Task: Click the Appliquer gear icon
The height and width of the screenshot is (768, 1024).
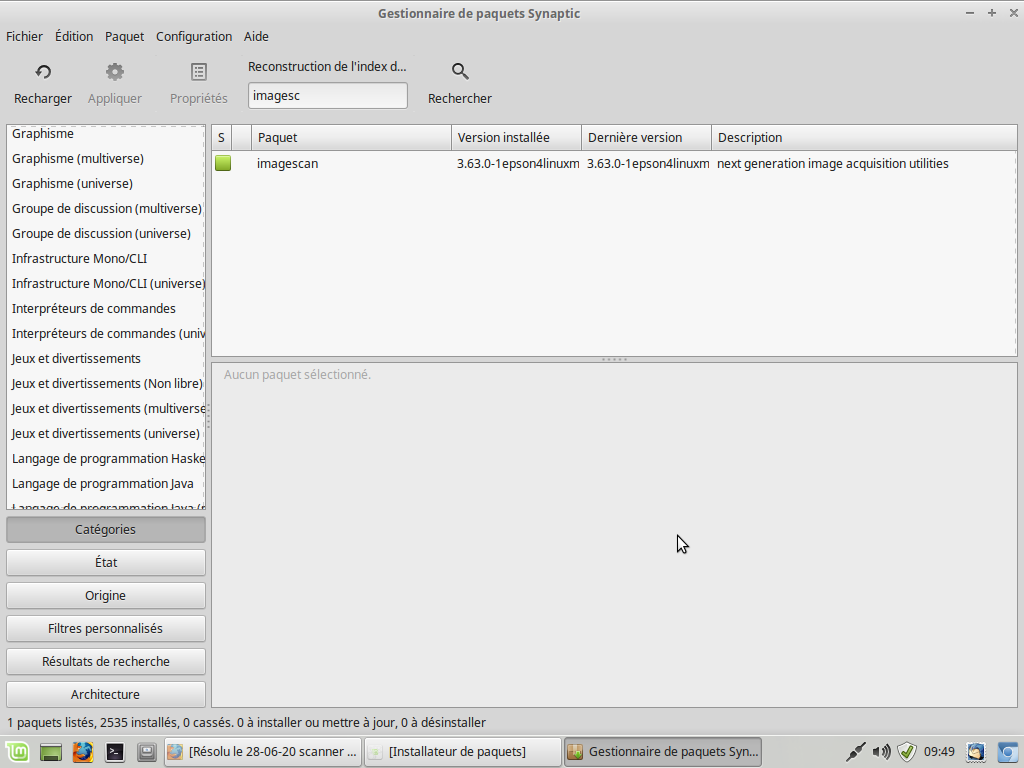Action: click(115, 72)
